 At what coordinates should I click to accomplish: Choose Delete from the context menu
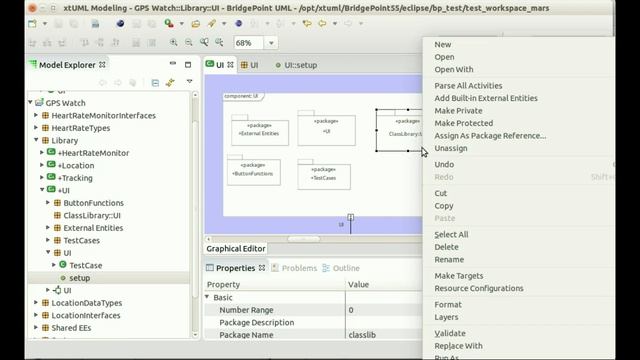coord(446,247)
